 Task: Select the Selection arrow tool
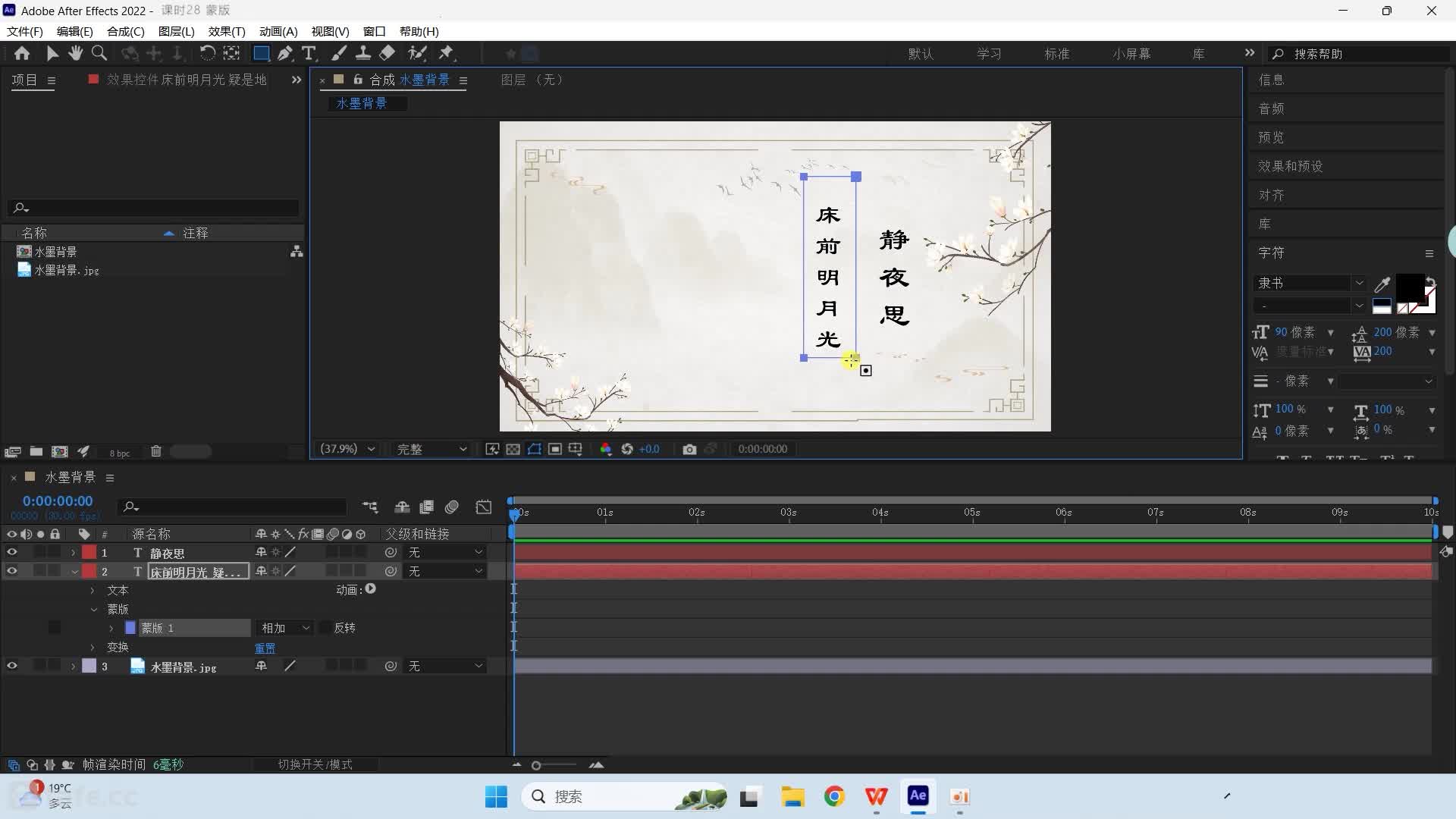coord(52,53)
